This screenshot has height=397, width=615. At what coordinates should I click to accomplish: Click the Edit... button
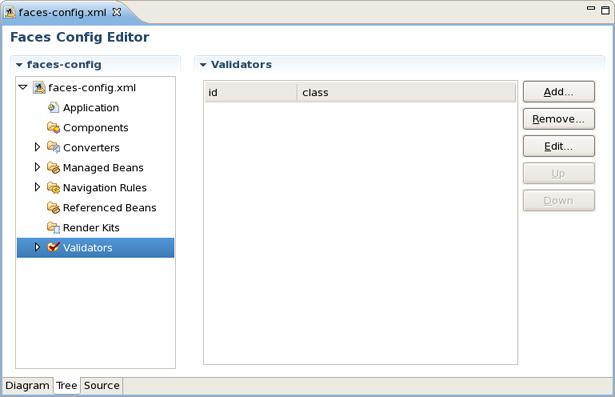tap(559, 146)
